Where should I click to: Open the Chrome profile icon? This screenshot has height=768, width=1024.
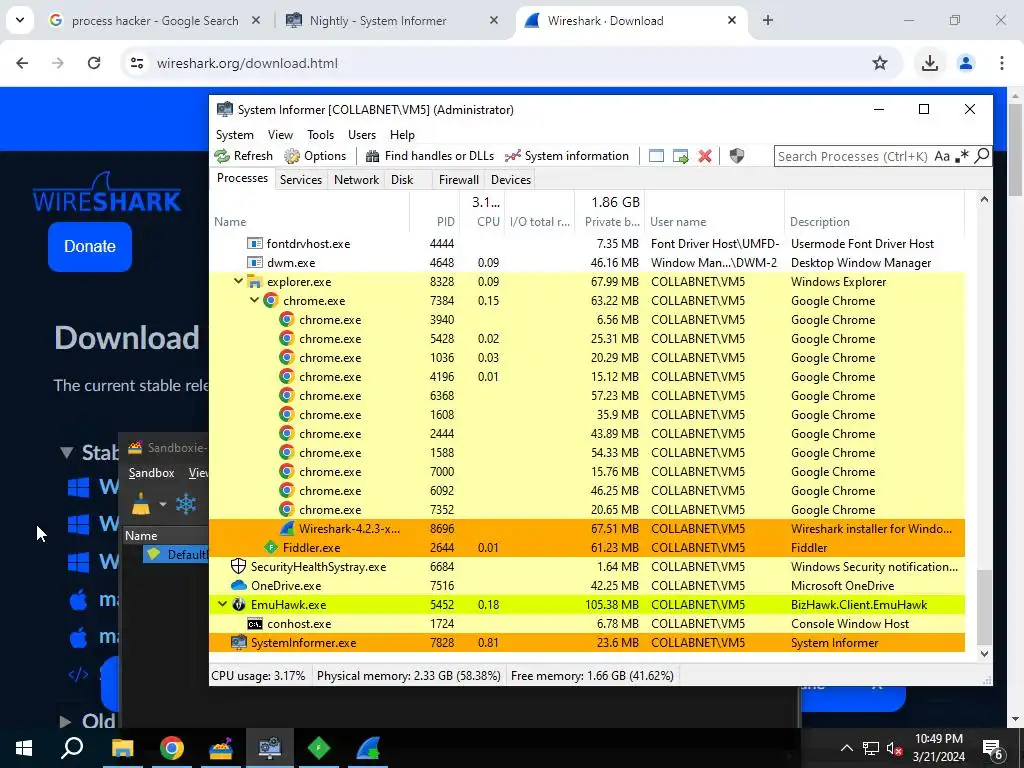tap(965, 63)
